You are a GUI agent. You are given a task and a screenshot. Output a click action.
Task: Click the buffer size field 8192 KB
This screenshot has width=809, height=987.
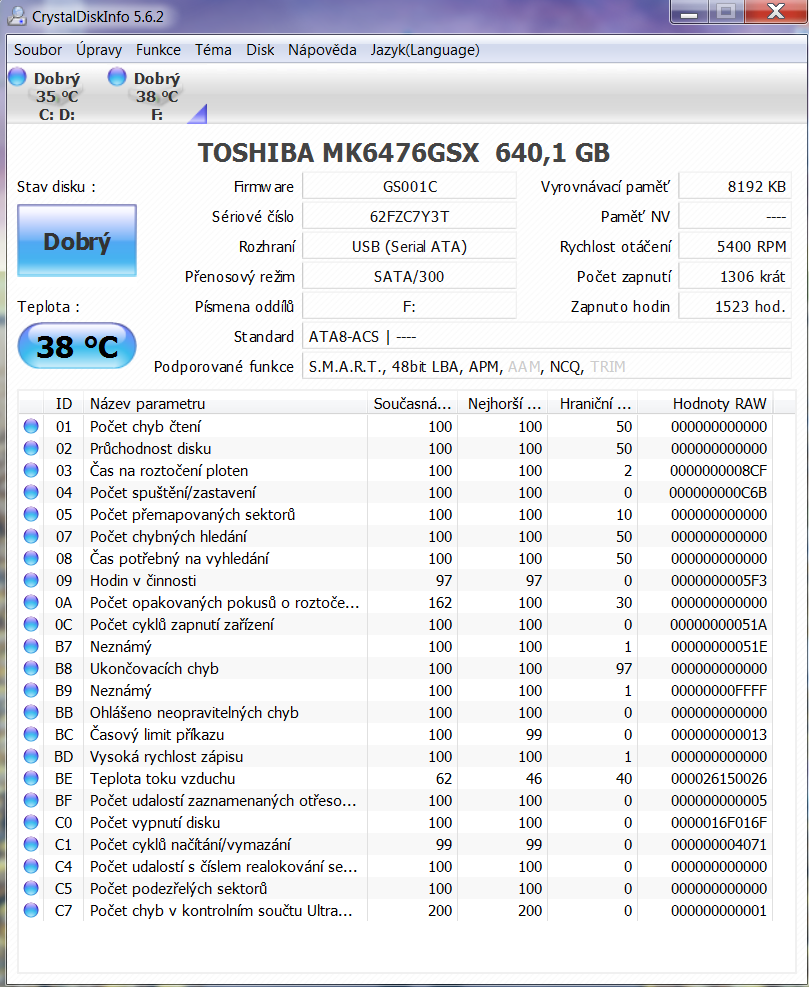(x=735, y=186)
